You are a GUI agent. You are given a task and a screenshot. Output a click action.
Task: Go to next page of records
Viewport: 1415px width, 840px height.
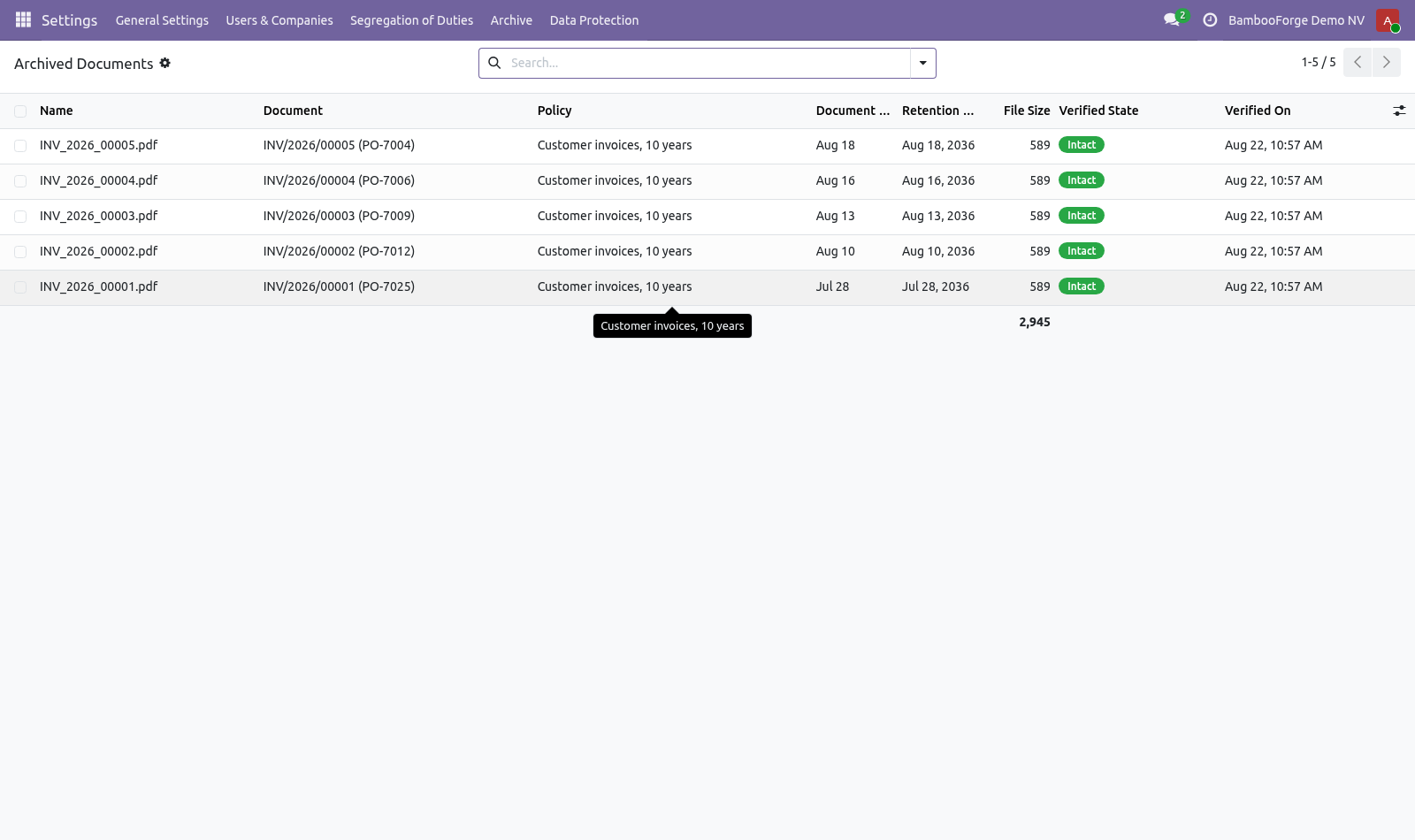[x=1386, y=62]
